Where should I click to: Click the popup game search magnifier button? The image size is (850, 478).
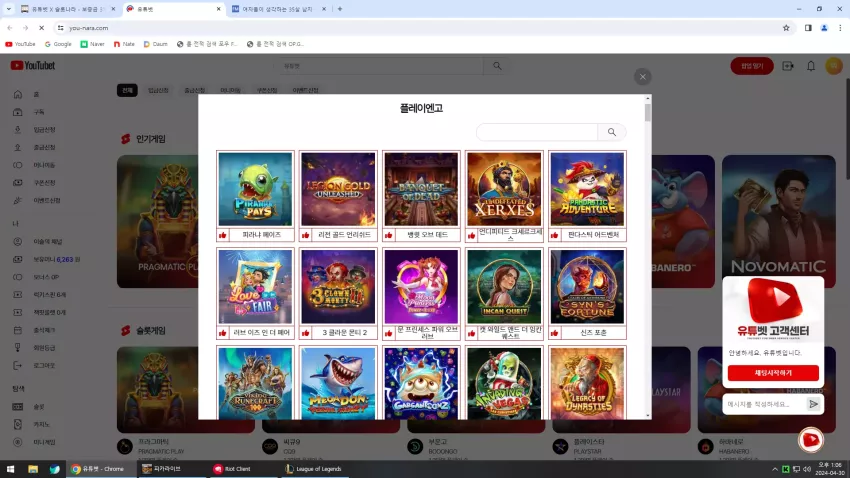coord(611,132)
